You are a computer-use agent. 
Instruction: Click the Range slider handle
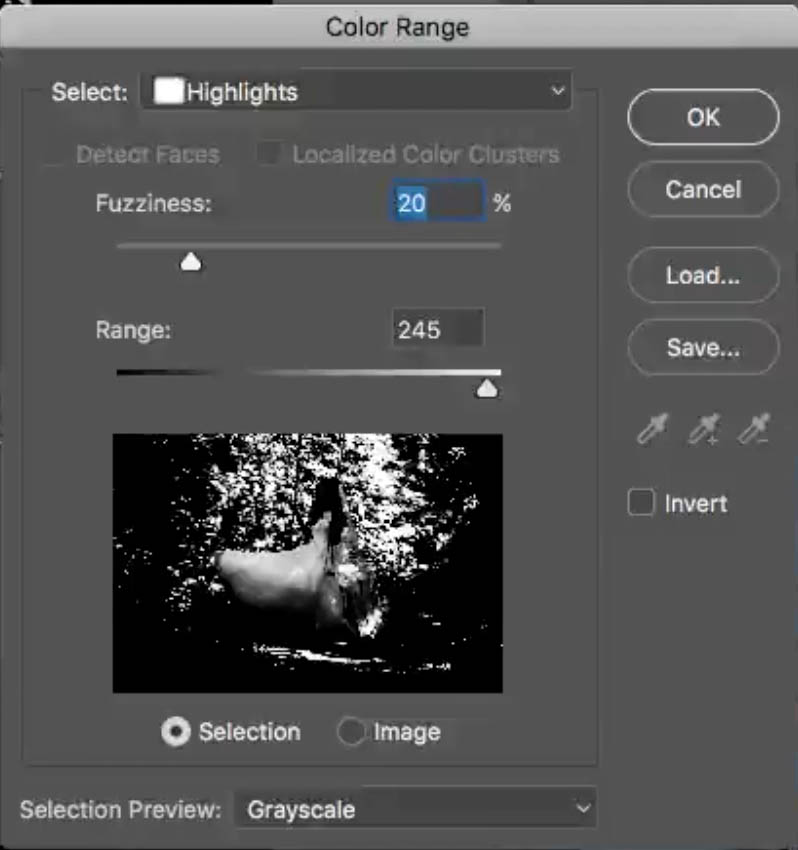[486, 388]
